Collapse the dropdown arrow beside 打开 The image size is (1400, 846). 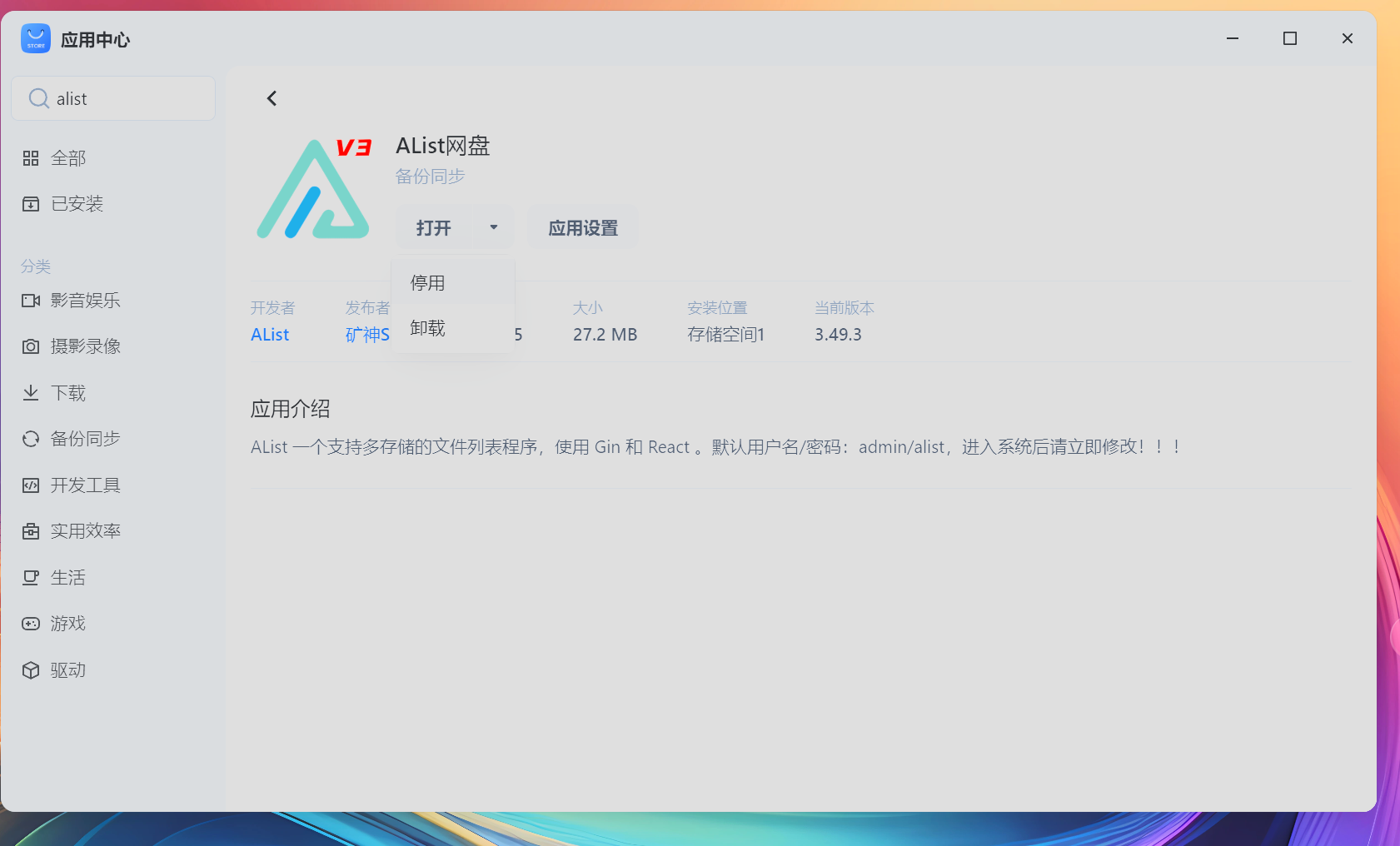pos(494,227)
